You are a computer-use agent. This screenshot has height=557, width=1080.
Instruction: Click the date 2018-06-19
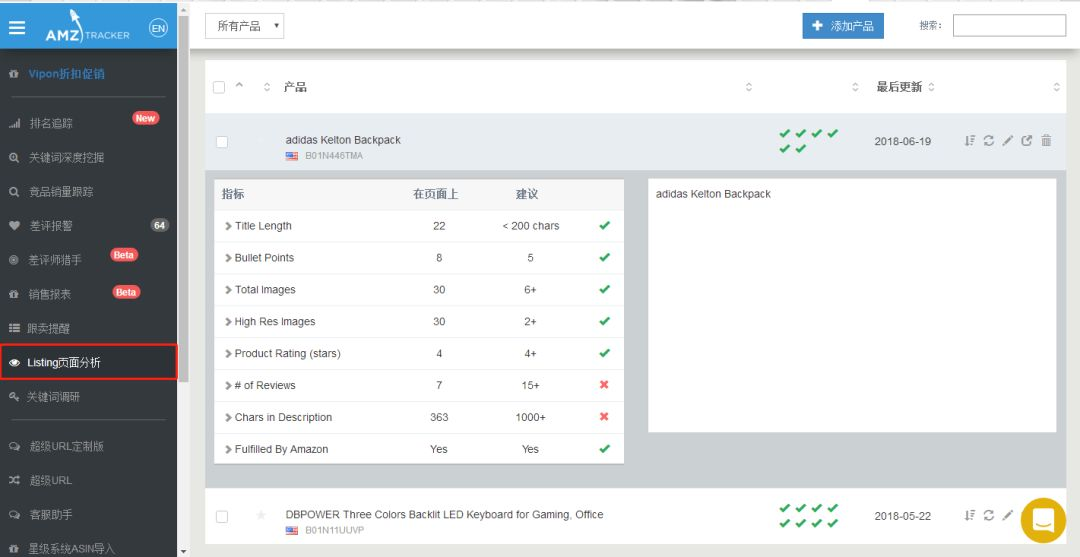(902, 141)
